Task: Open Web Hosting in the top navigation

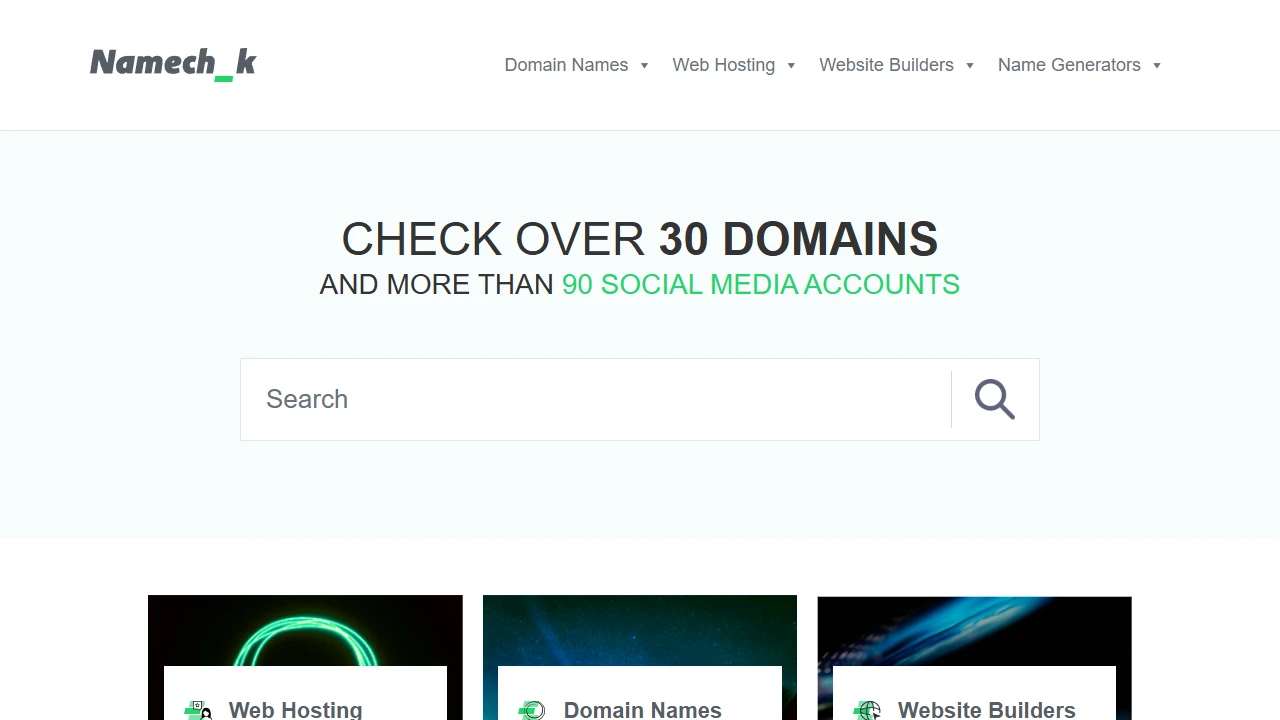Action: coord(723,65)
